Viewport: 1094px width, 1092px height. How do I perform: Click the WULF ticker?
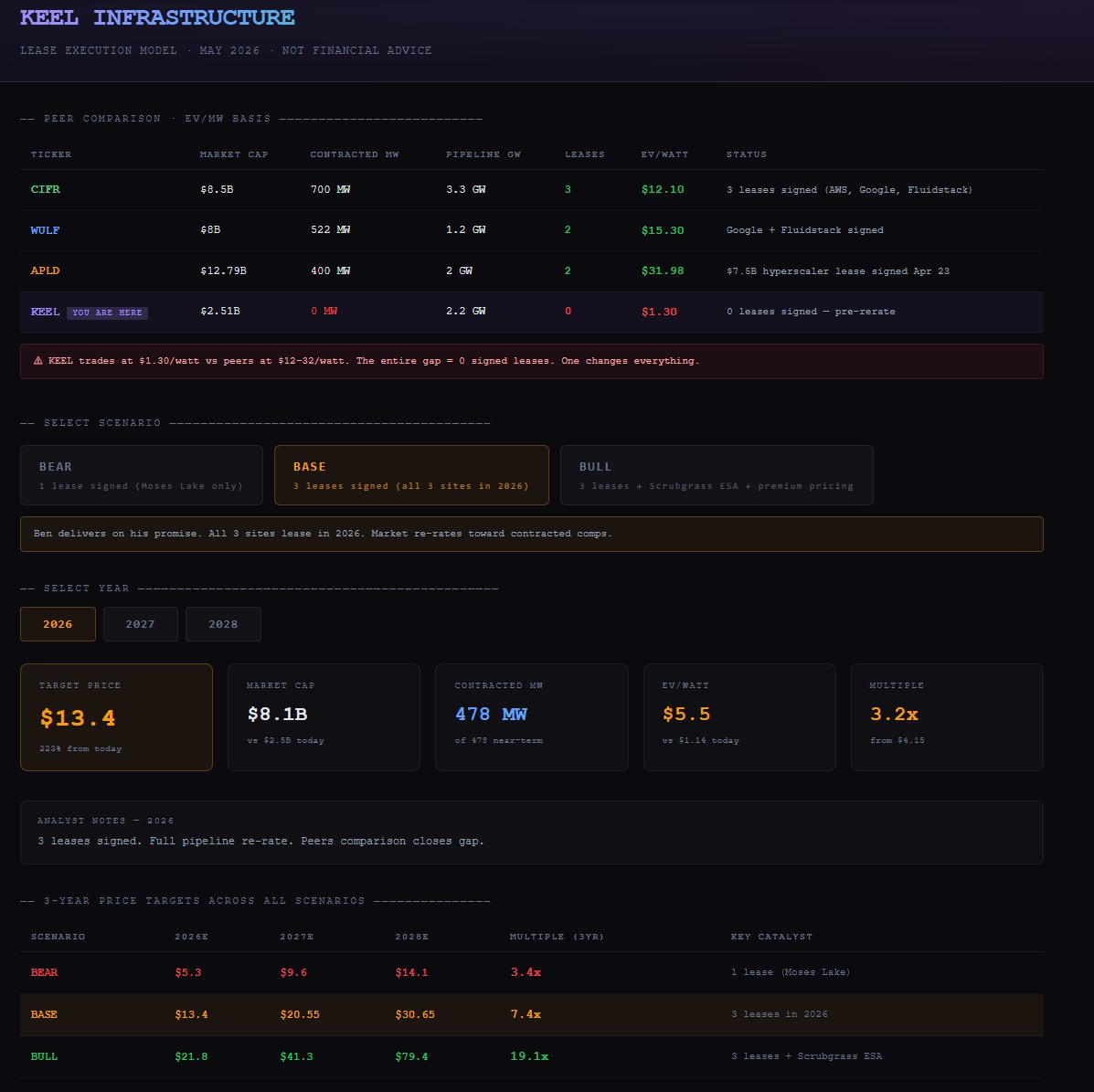pos(46,230)
